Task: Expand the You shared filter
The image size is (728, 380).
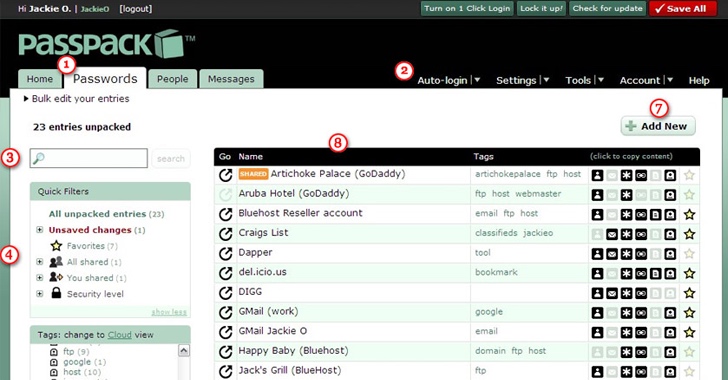Action: pyautogui.click(x=40, y=277)
